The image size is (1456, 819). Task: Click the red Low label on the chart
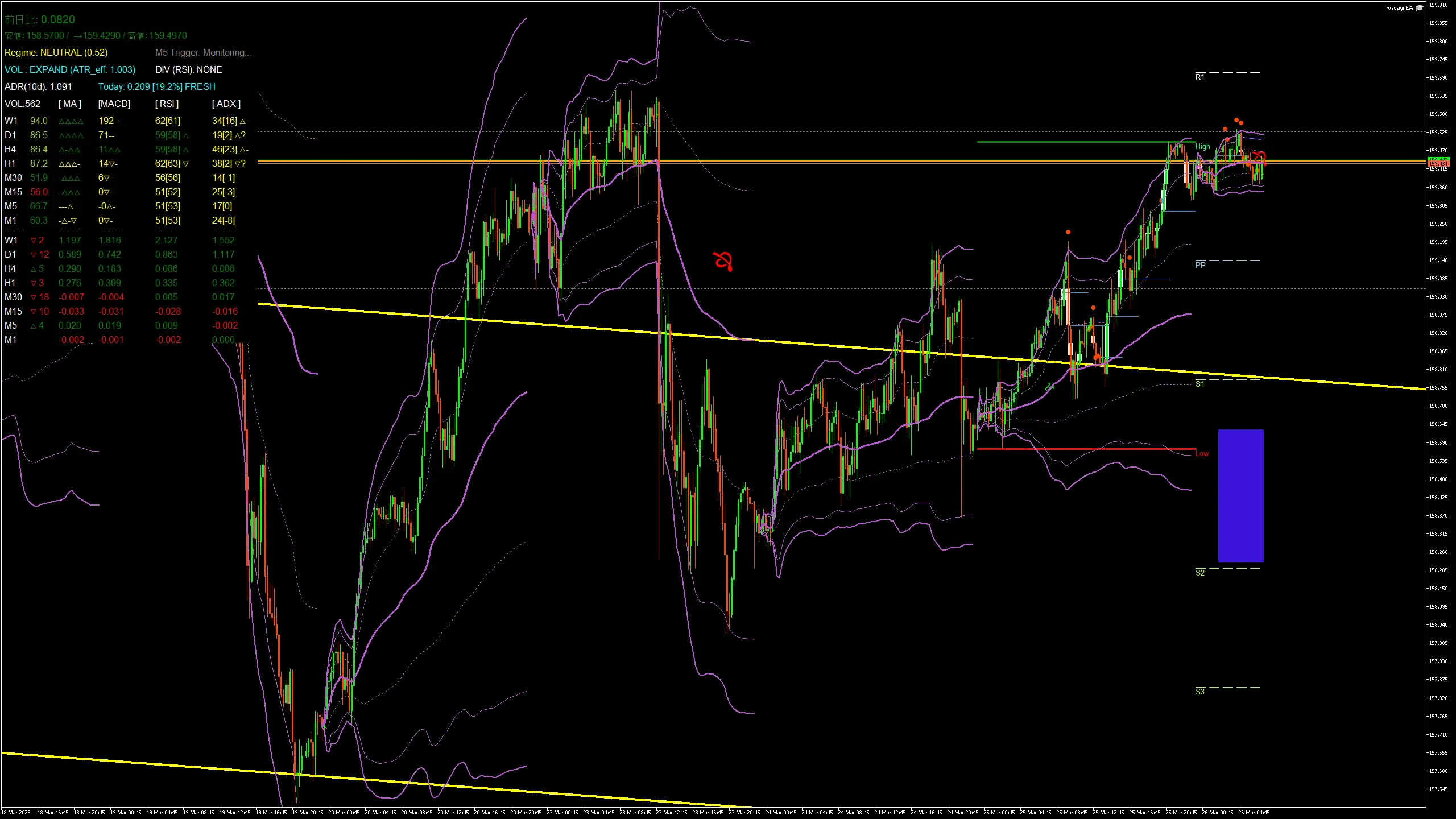point(1202,453)
